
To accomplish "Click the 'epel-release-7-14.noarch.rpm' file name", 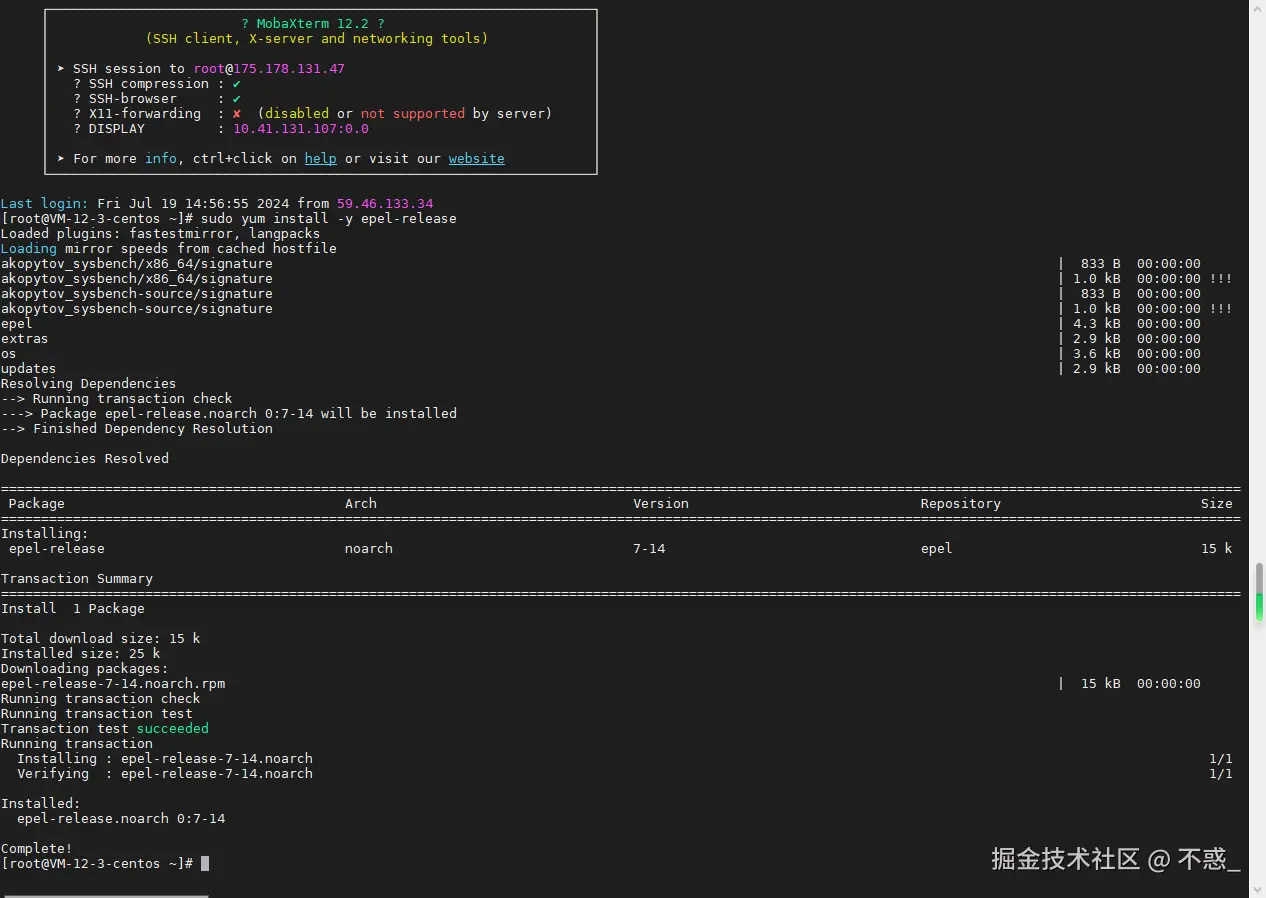I will (113, 683).
